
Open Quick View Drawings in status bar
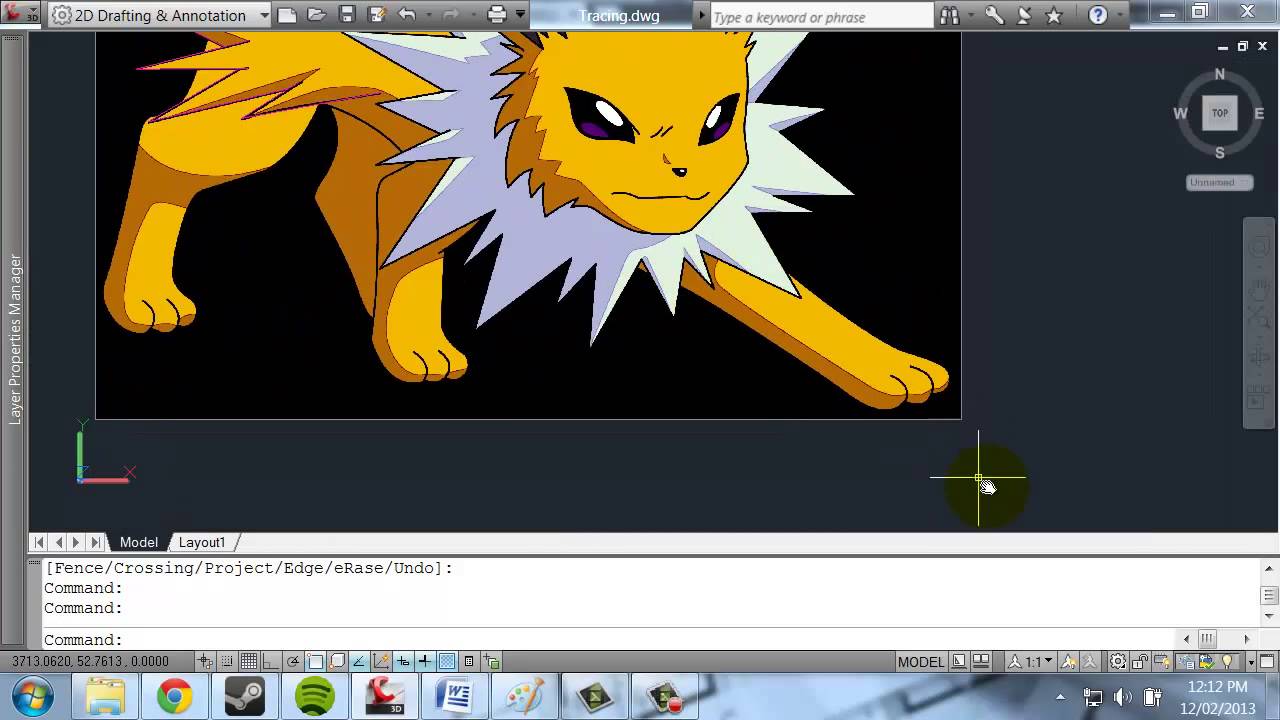981,661
